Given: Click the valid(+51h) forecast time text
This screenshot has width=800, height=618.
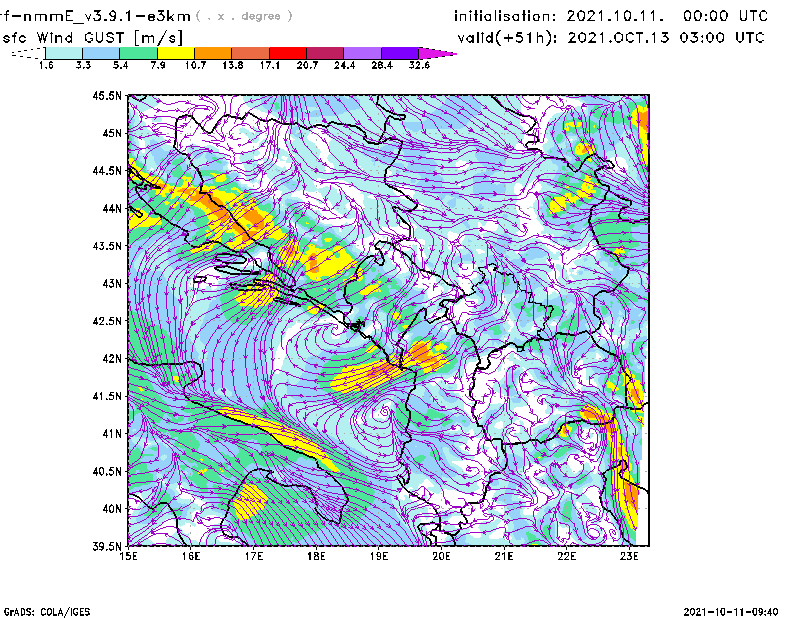Looking at the screenshot, I should pyautogui.click(x=610, y=38).
